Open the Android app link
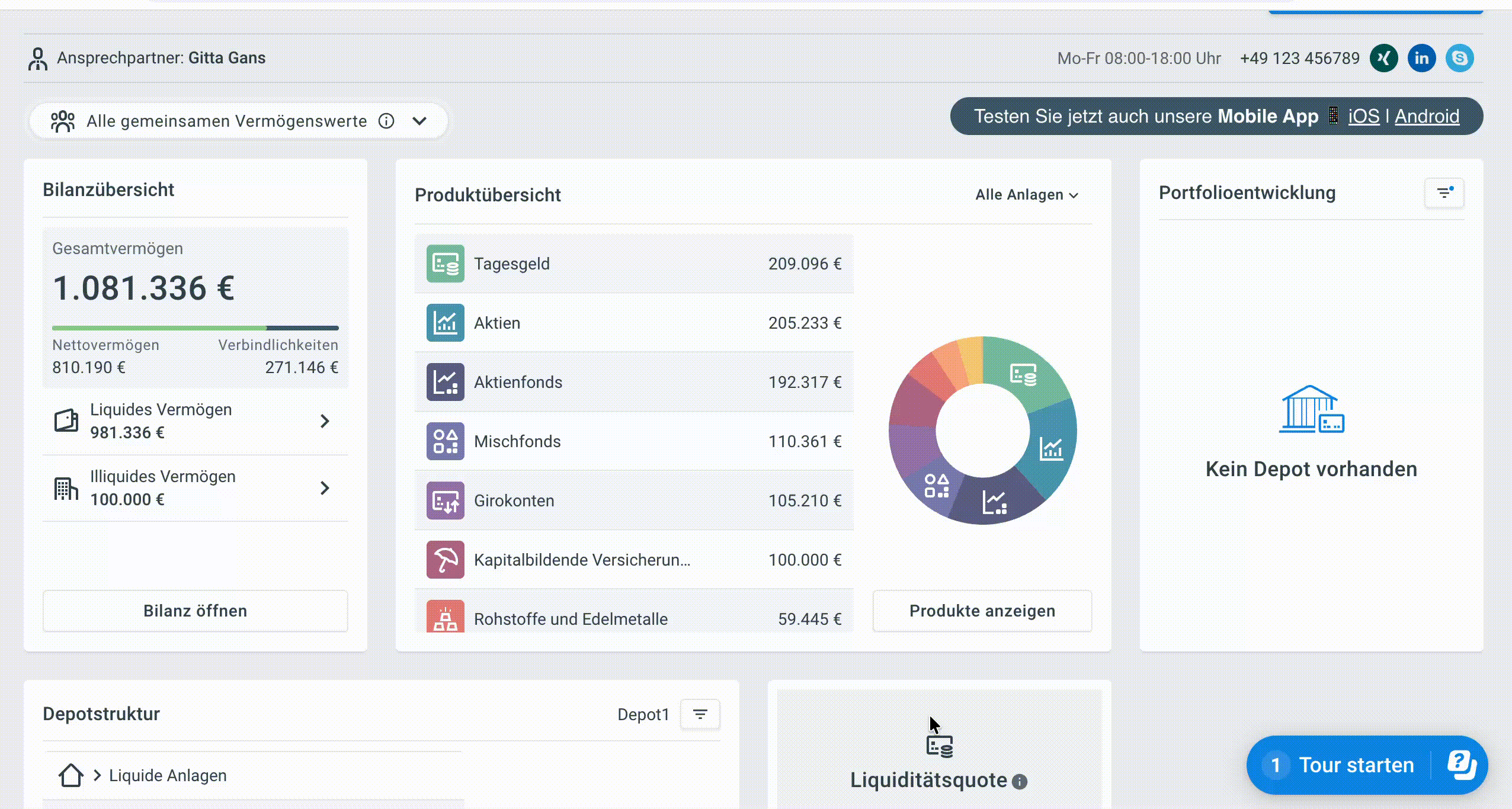 [x=1427, y=116]
